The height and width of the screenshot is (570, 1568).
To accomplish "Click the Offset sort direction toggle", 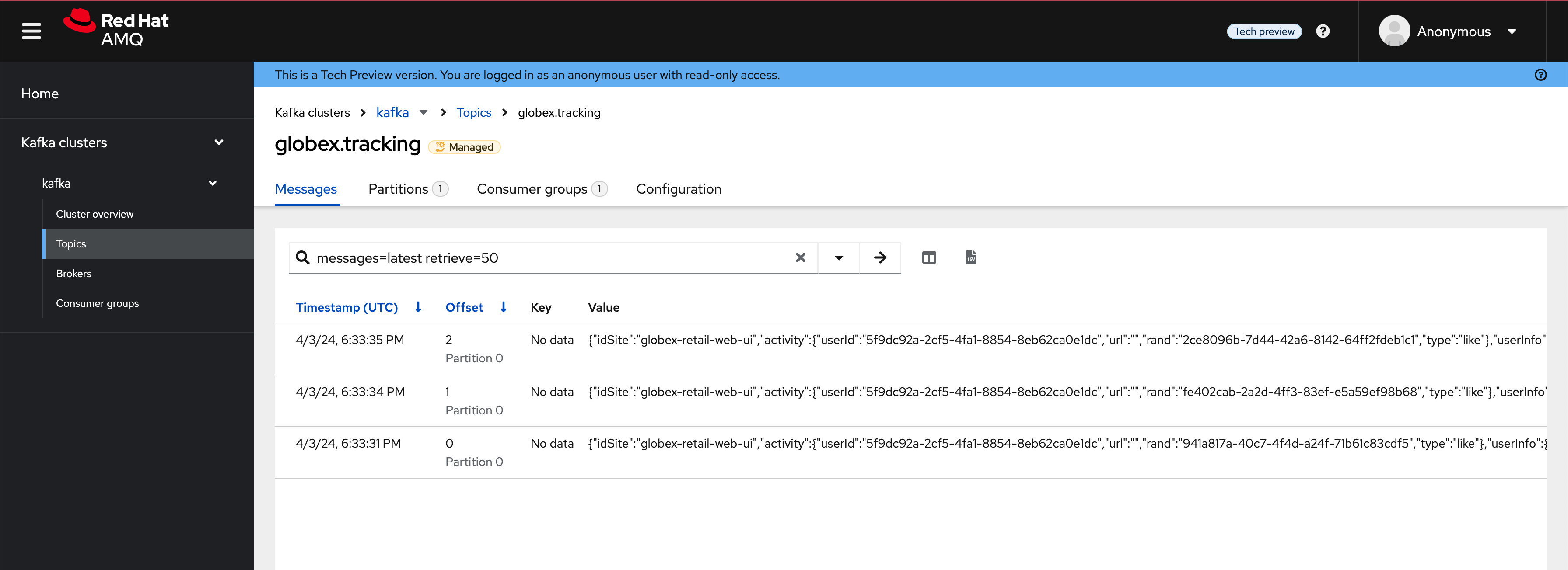I will 504,307.
